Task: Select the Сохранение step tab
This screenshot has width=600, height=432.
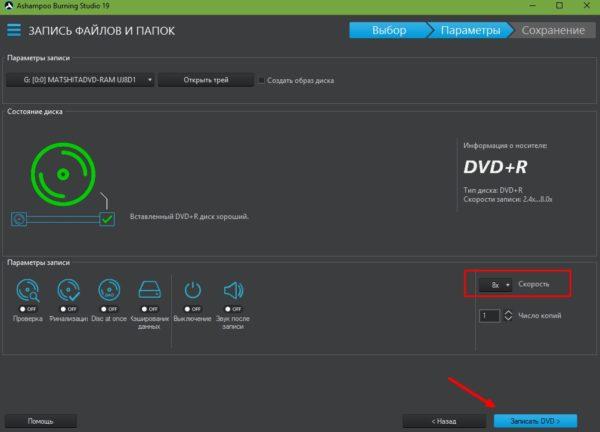Action: [x=553, y=30]
